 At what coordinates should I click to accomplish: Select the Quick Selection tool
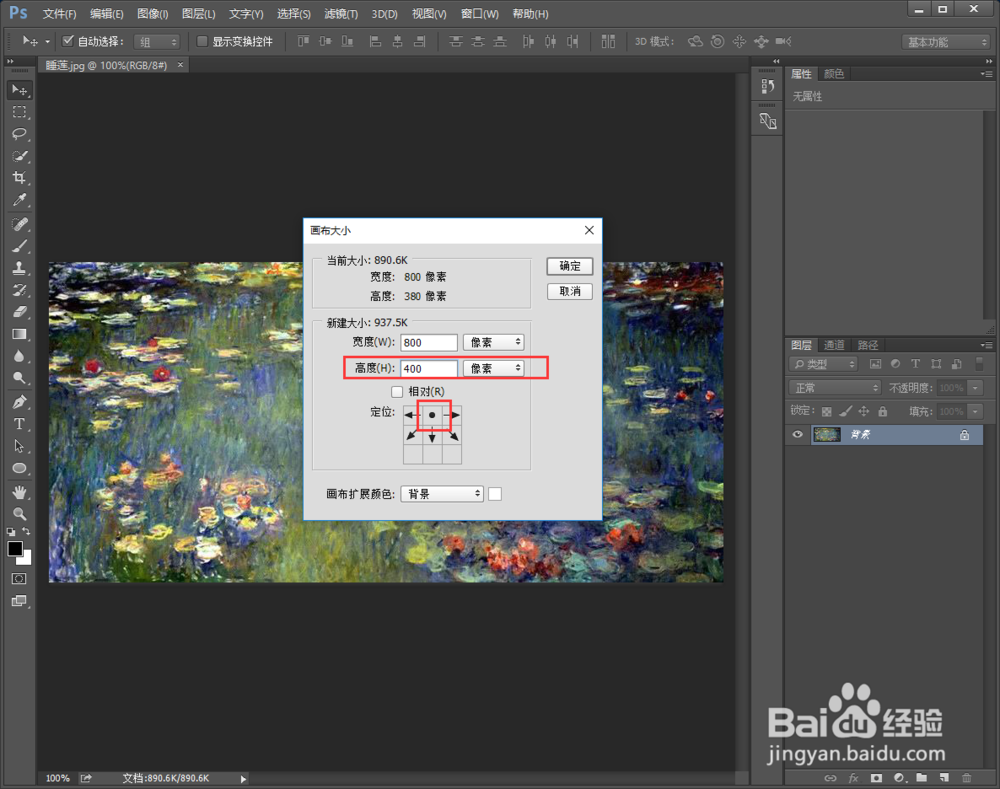click(x=20, y=156)
